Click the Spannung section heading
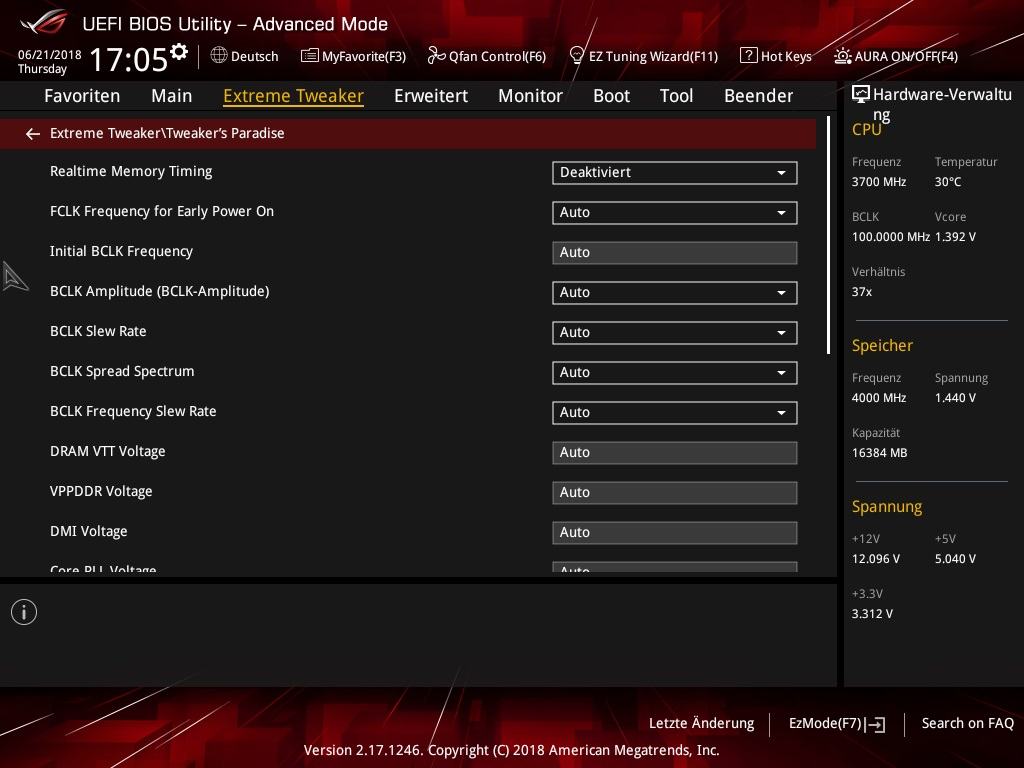 coord(887,507)
